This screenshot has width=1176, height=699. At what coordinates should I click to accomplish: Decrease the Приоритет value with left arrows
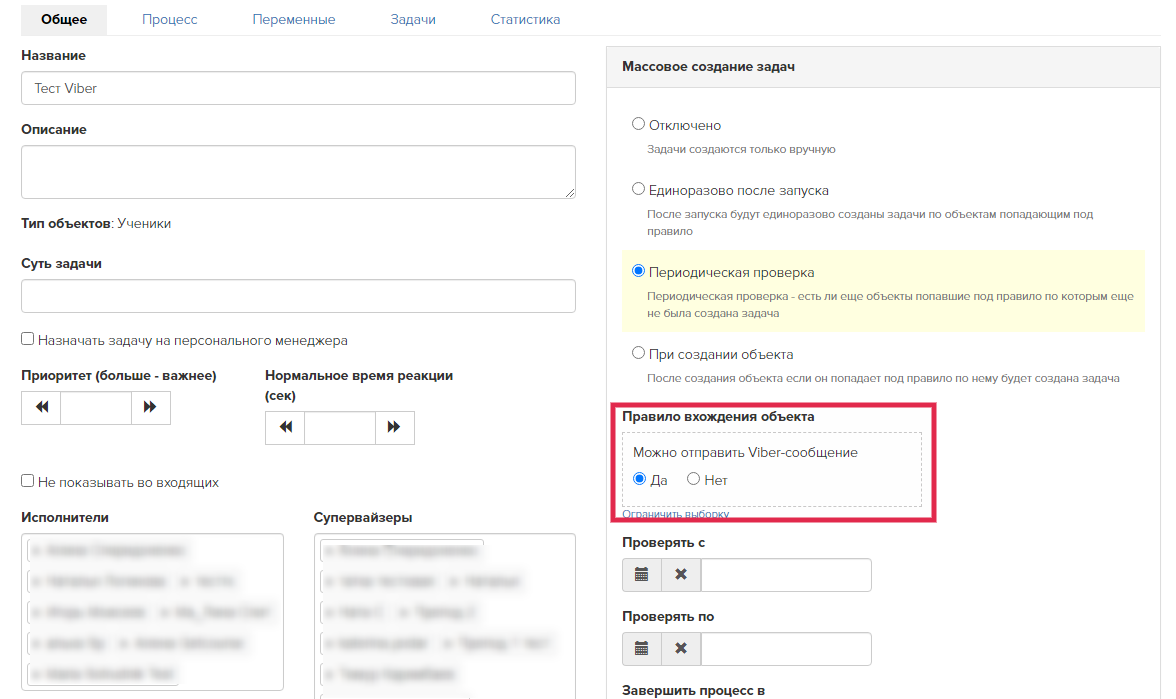[41, 408]
